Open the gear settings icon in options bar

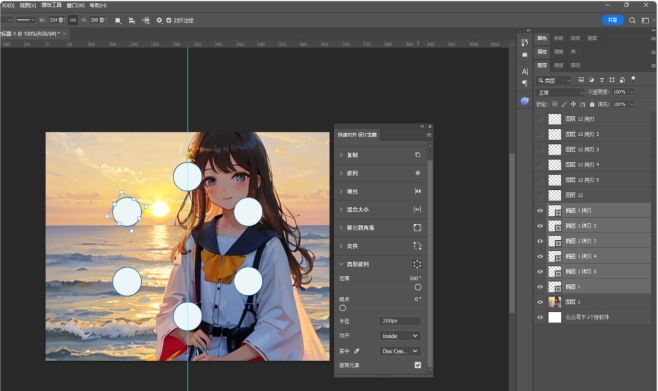(159, 20)
